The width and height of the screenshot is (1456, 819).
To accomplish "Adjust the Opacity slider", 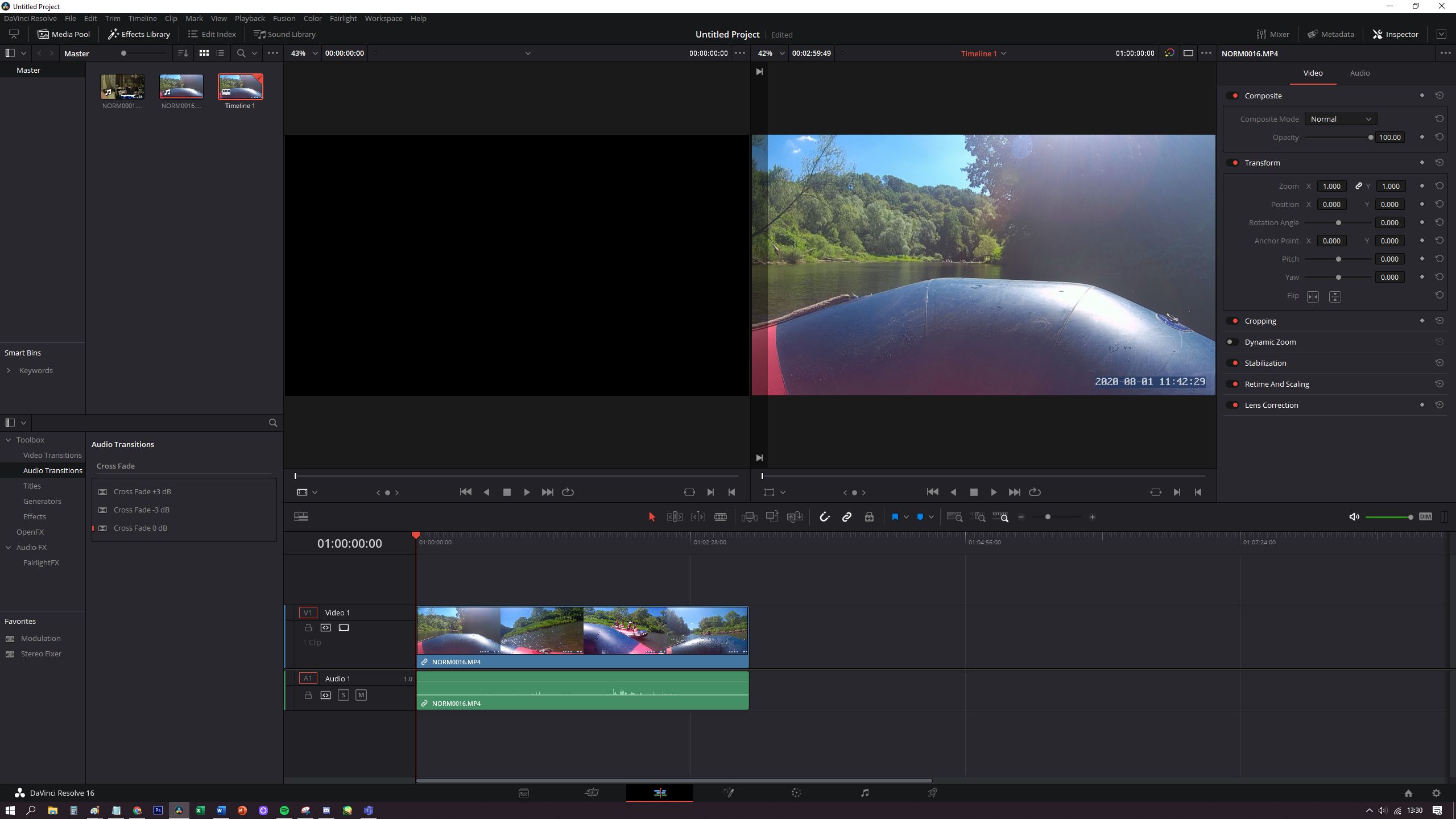I will click(x=1370, y=137).
